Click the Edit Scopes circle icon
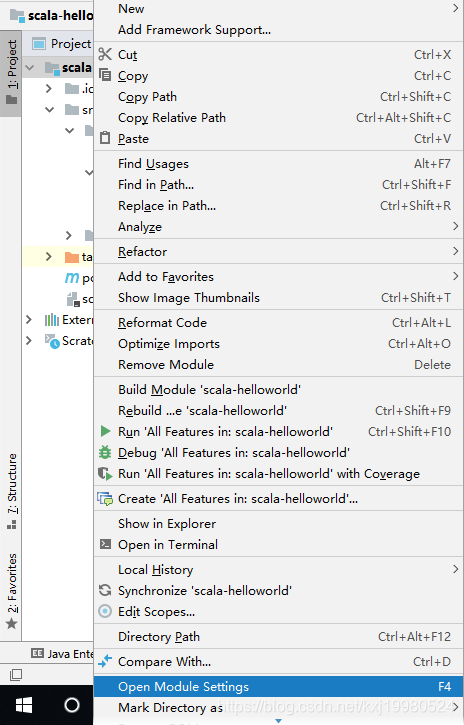Viewport: 464px width, 725px height. click(x=105, y=611)
